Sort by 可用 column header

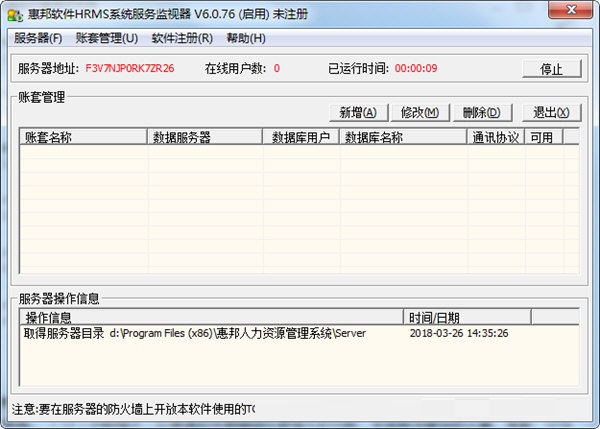pos(544,137)
